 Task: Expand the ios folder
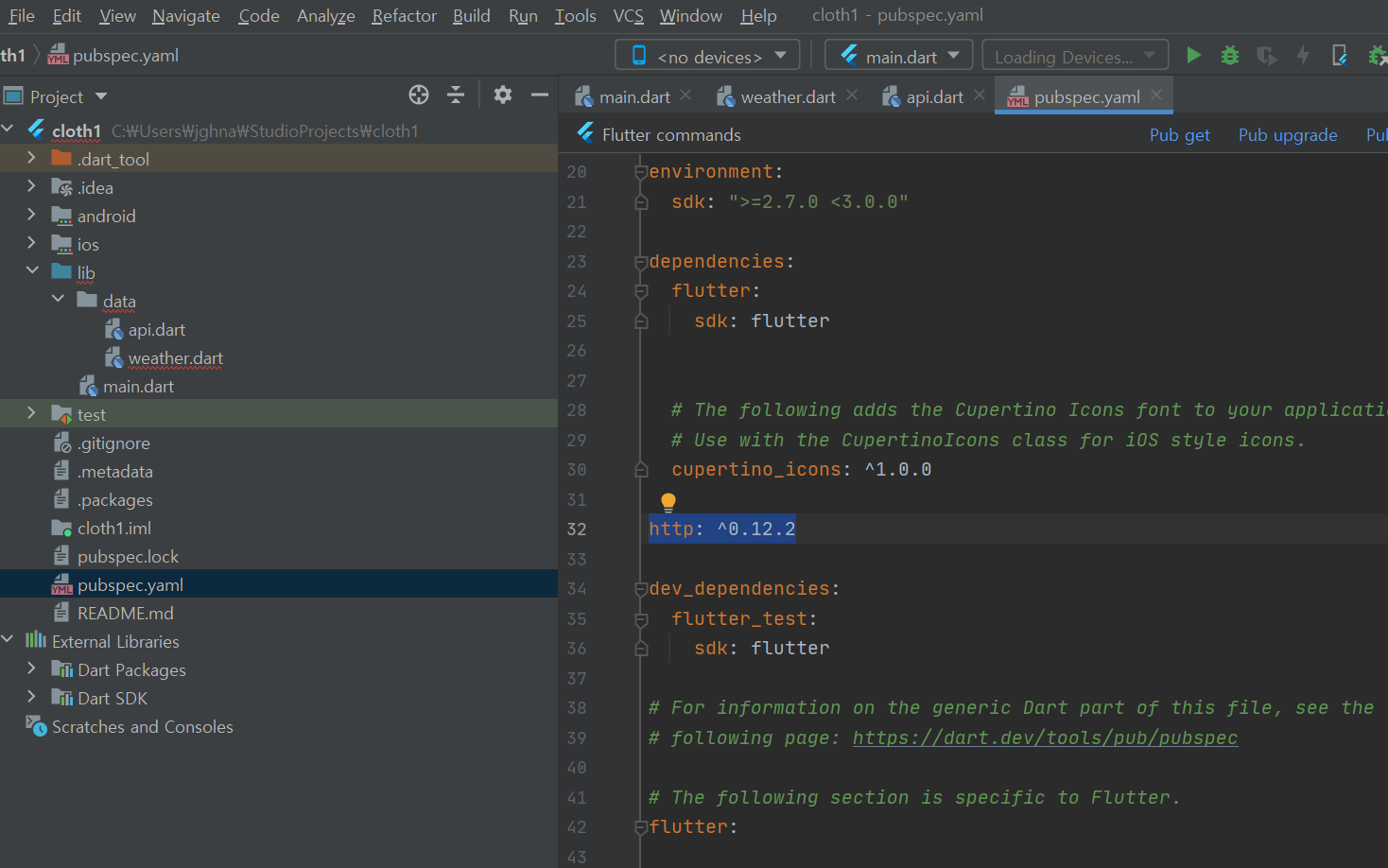[x=31, y=243]
